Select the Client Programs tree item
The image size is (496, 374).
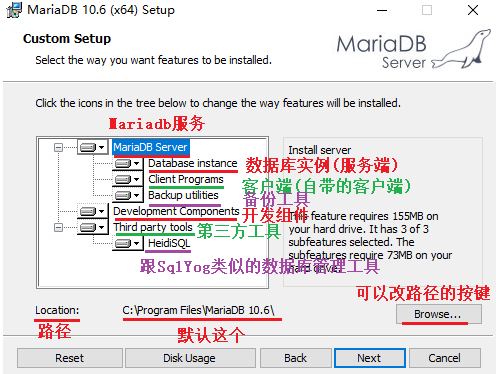[x=186, y=179]
